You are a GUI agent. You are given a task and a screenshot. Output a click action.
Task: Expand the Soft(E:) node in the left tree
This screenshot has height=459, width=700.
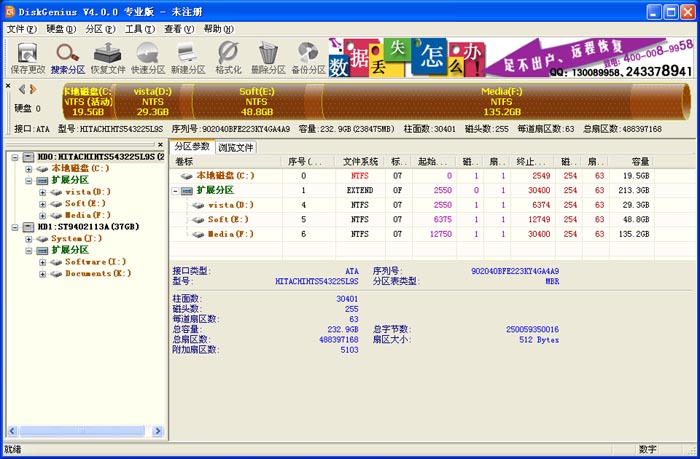click(x=43, y=204)
